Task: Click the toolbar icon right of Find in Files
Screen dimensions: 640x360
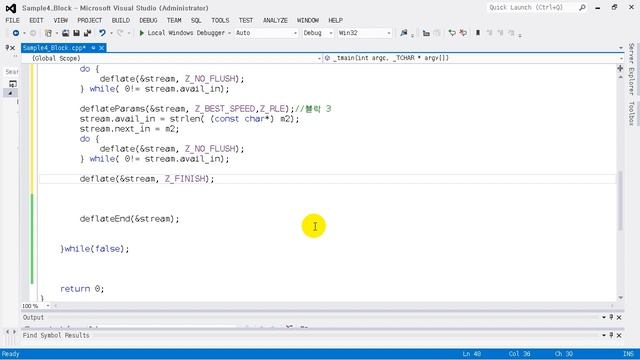Action: click(426, 33)
